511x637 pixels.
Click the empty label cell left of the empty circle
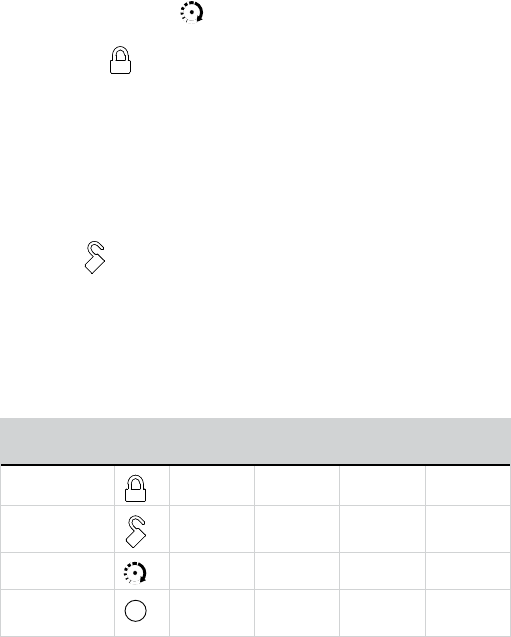click(x=57, y=613)
